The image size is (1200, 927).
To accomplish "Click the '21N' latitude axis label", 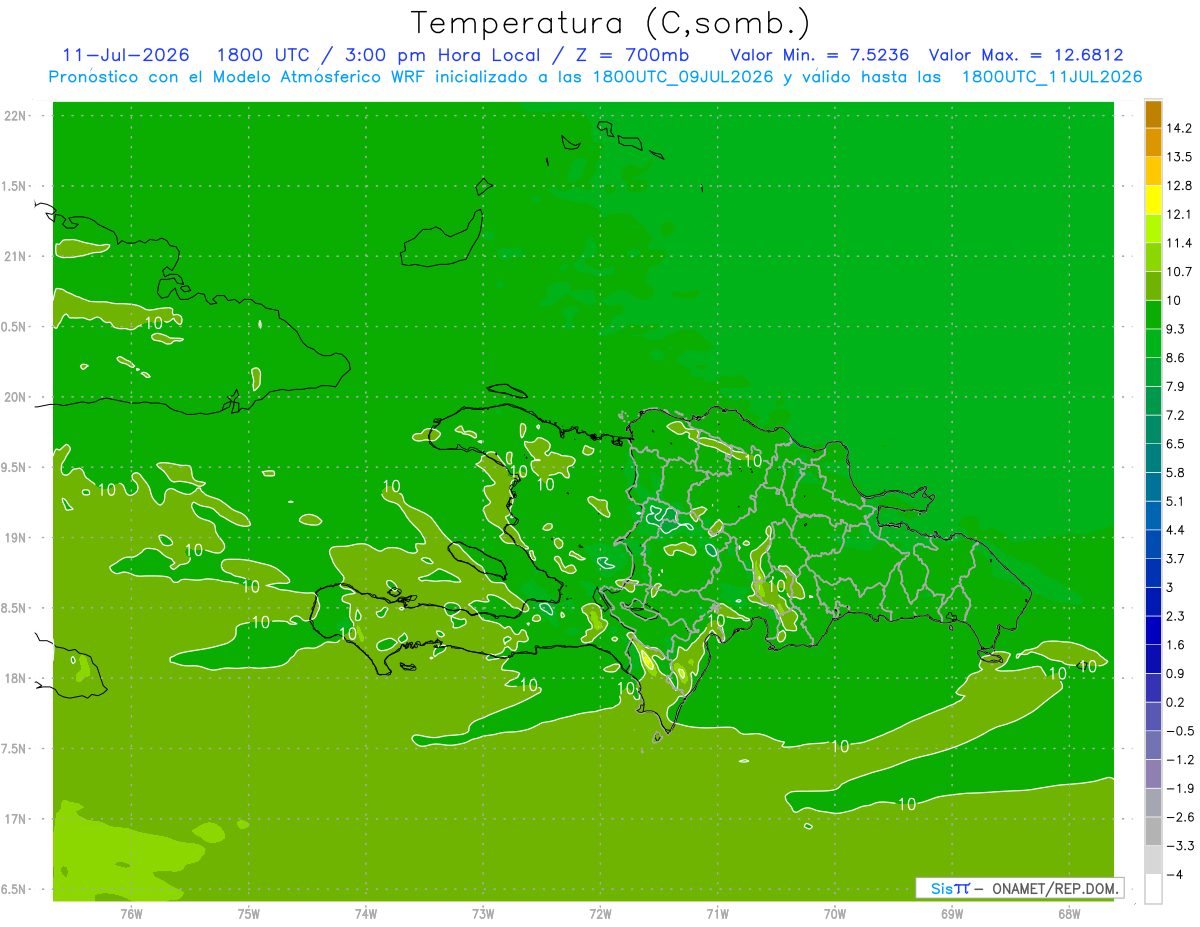I will coord(15,256).
